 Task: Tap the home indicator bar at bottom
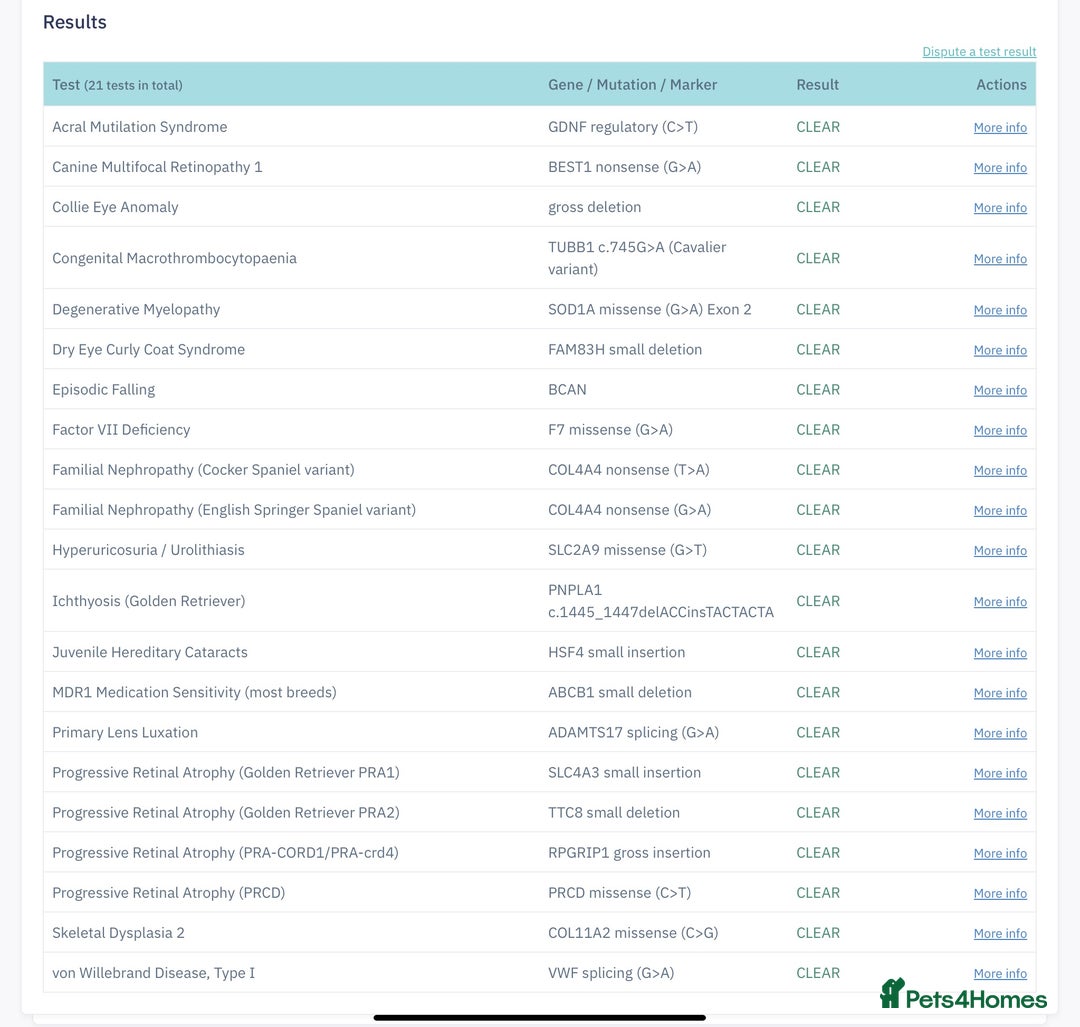(x=540, y=1018)
